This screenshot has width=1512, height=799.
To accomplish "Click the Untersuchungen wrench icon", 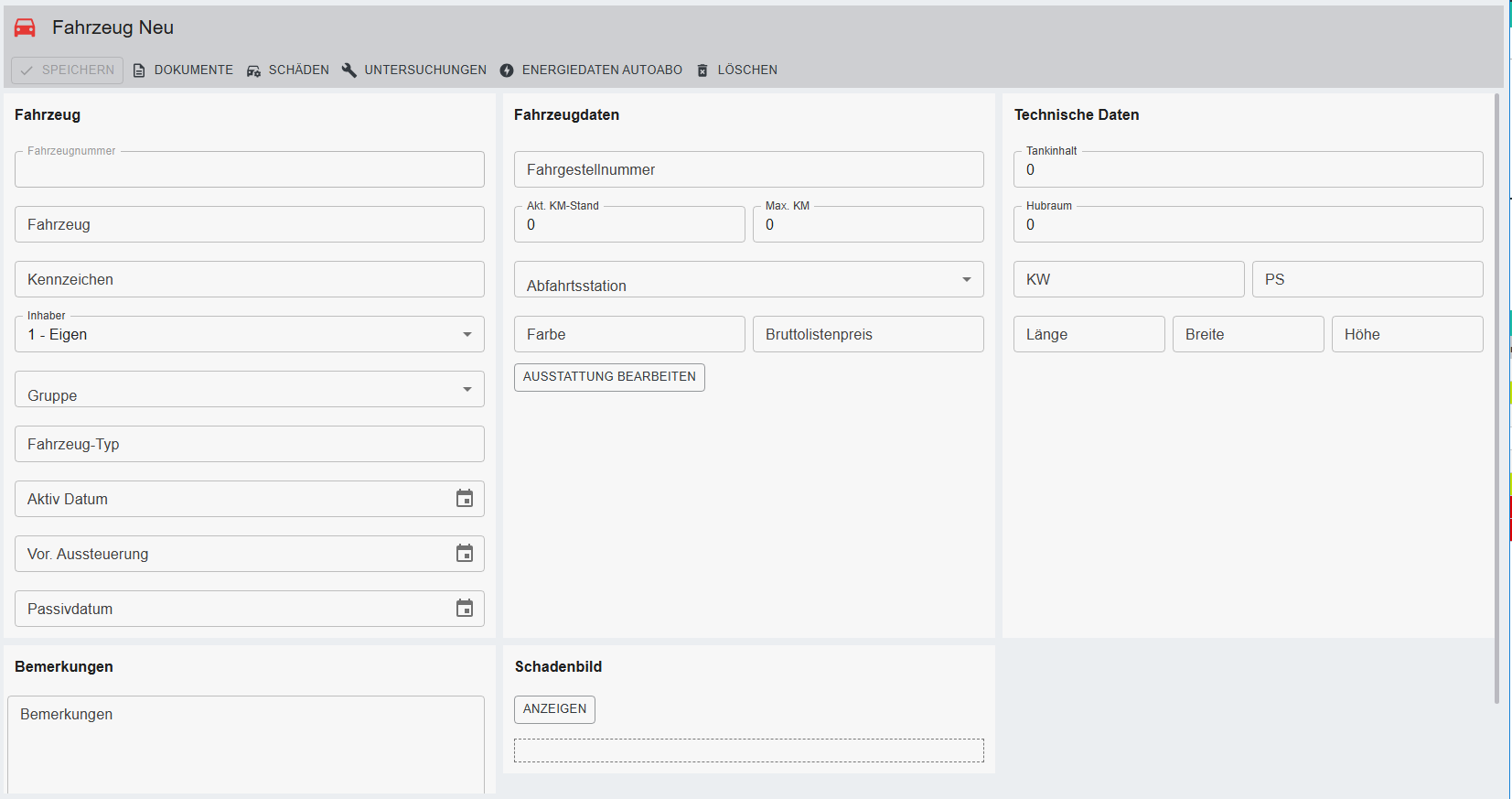I will click(349, 70).
